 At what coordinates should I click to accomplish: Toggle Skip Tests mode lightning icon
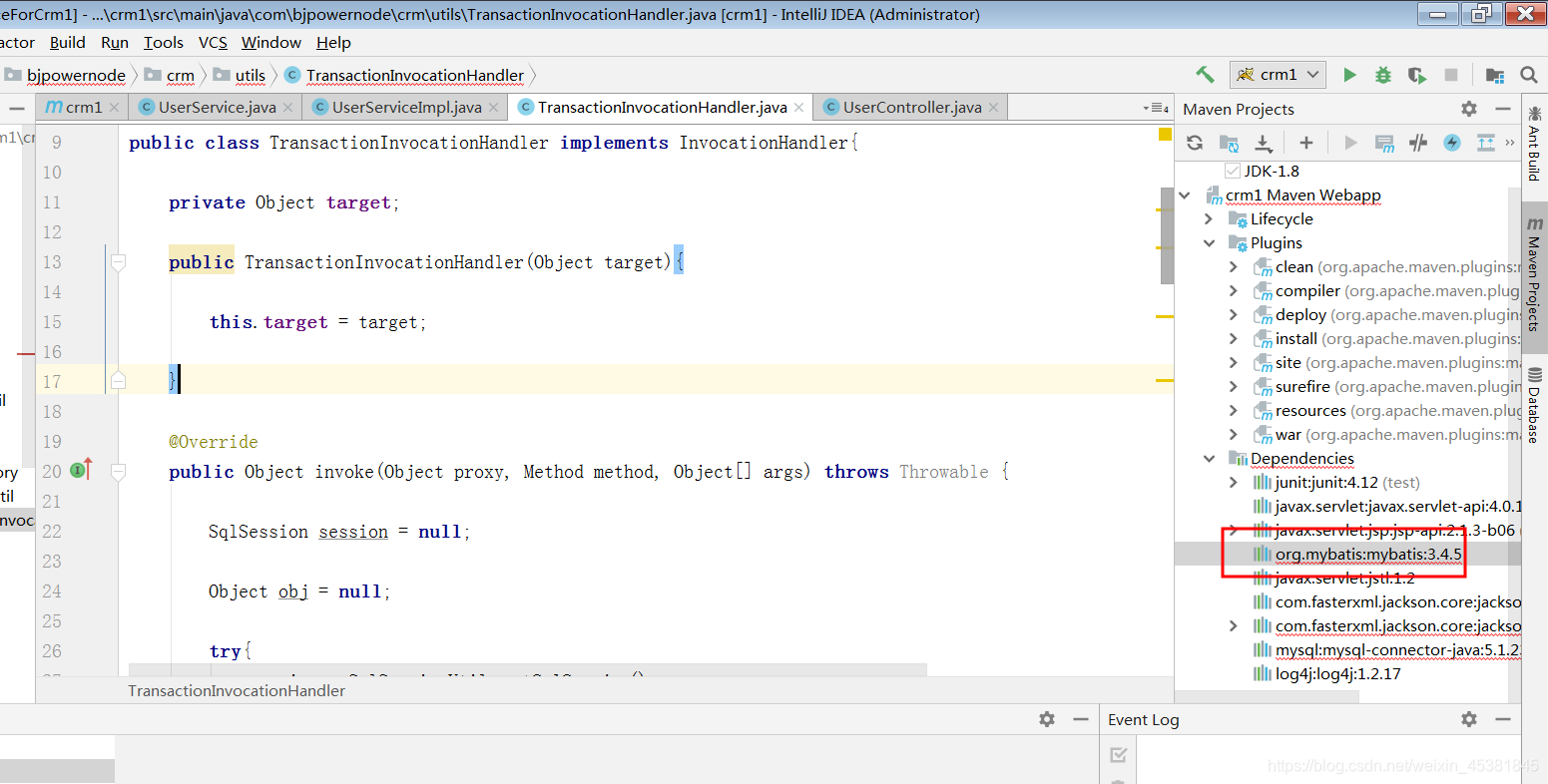(x=1452, y=143)
